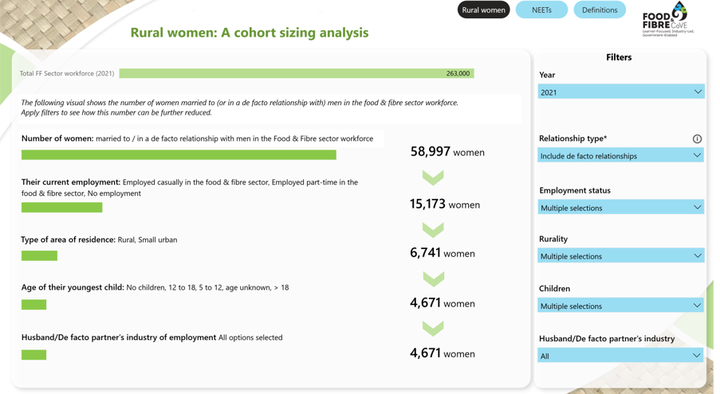
Task: Click the Food & Fibre CoVE logo
Action: click(x=668, y=19)
